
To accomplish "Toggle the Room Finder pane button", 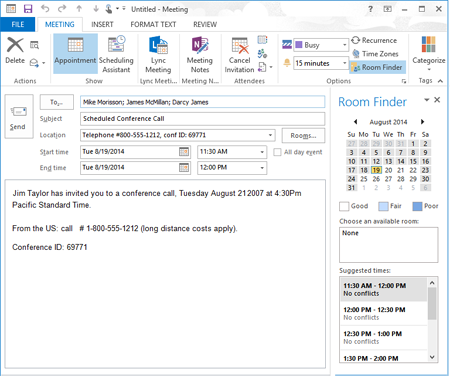I will [377, 67].
